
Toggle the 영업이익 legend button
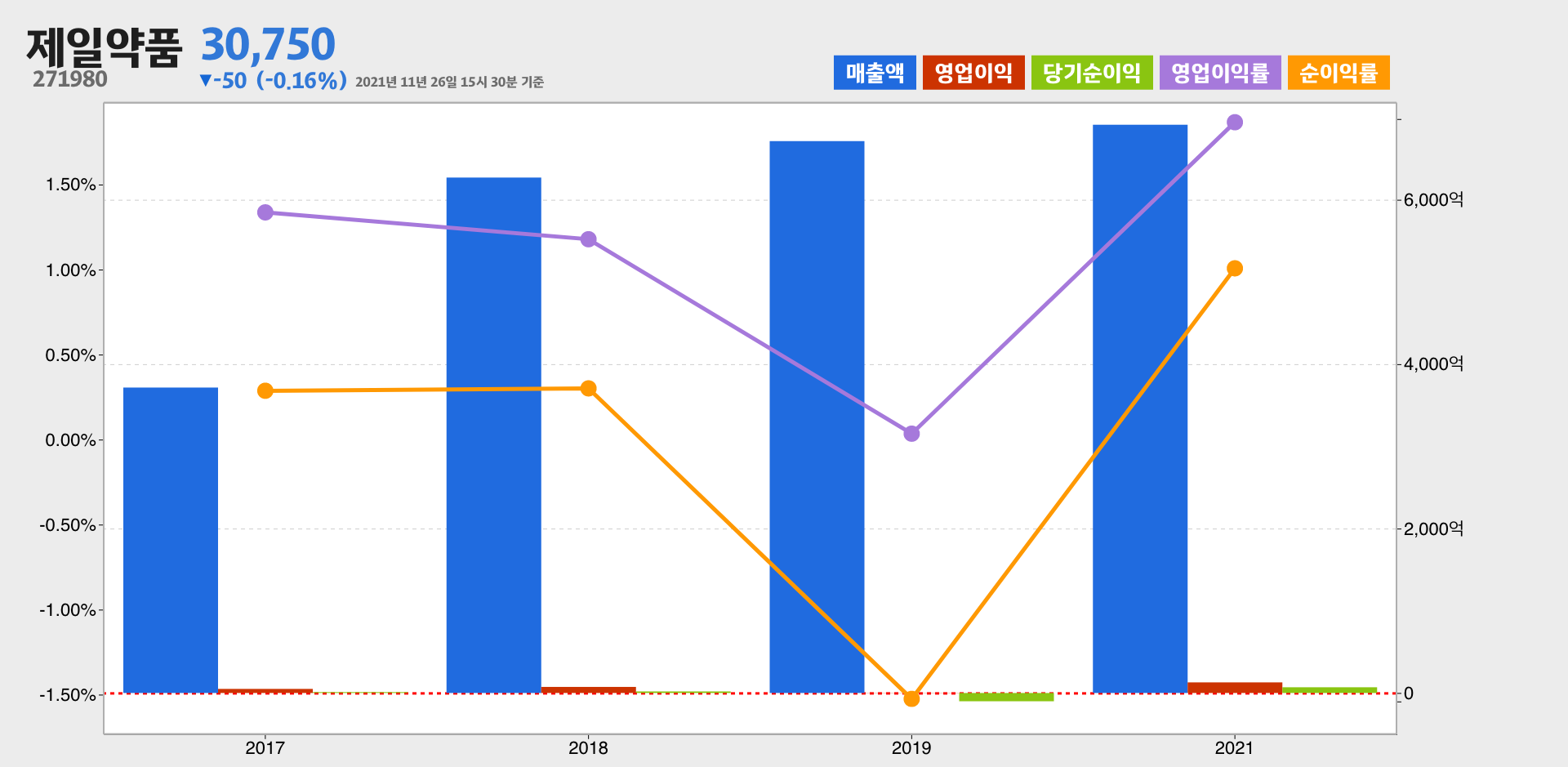pyautogui.click(x=973, y=73)
